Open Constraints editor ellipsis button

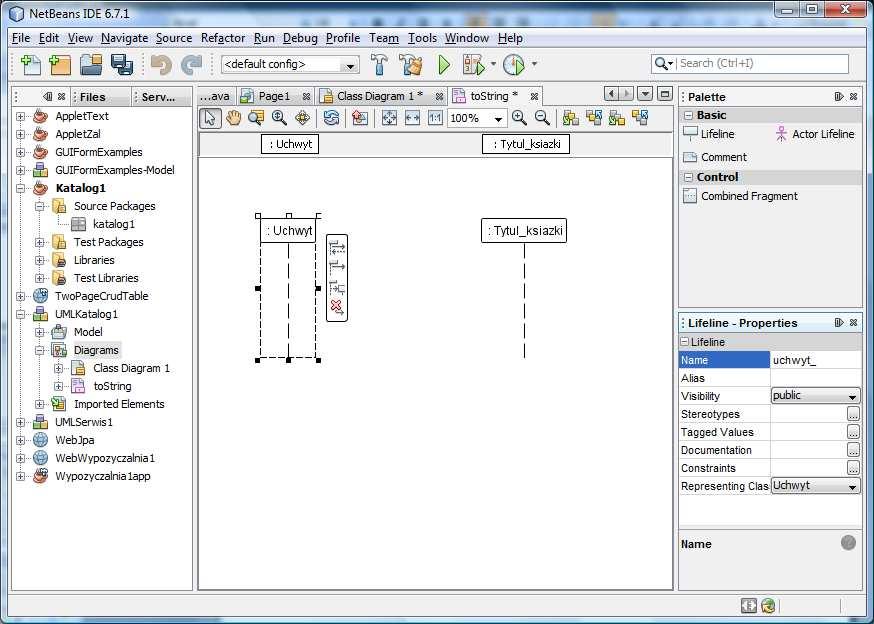coord(853,468)
